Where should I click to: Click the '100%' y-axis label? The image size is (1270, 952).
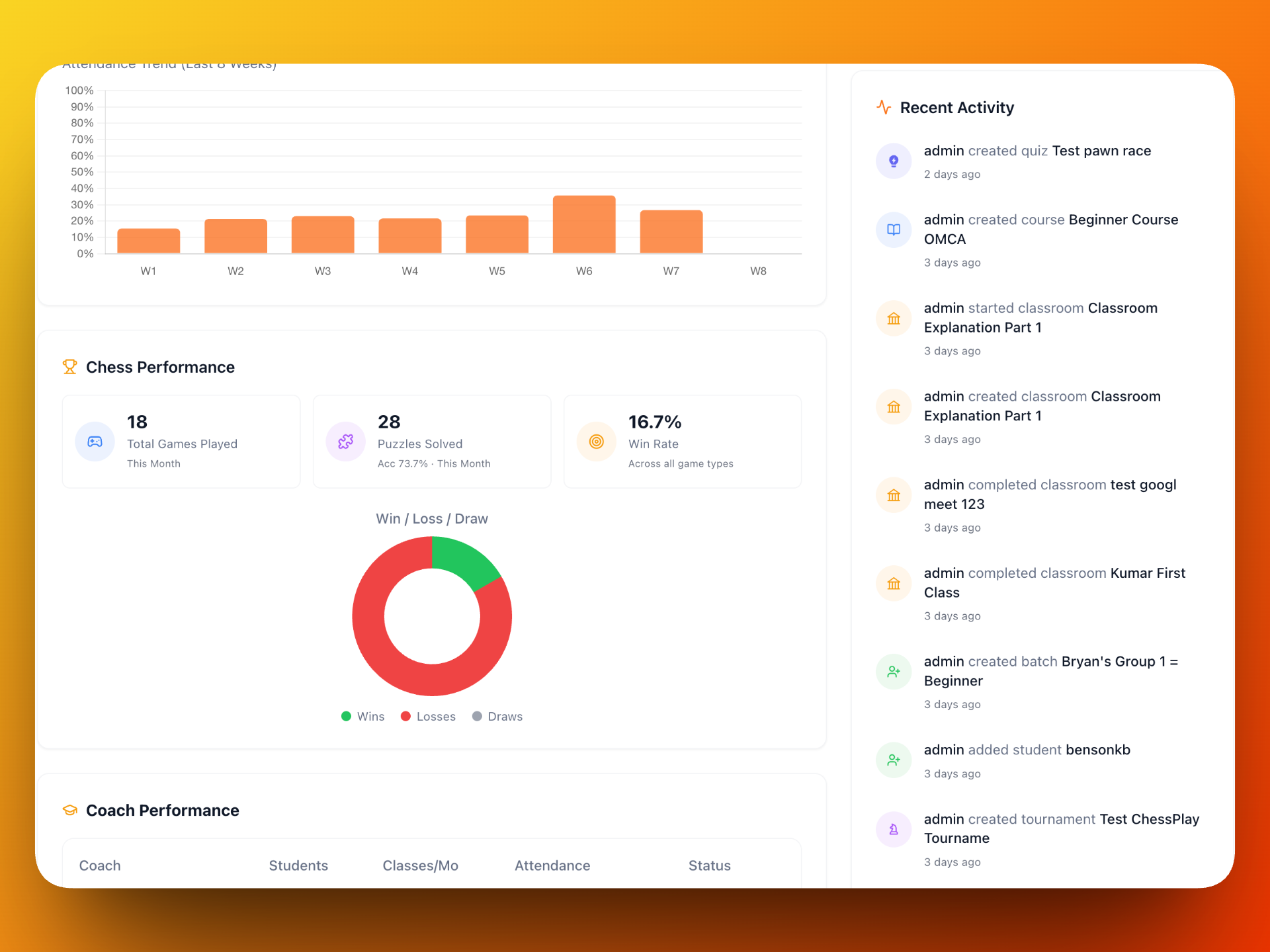point(79,91)
